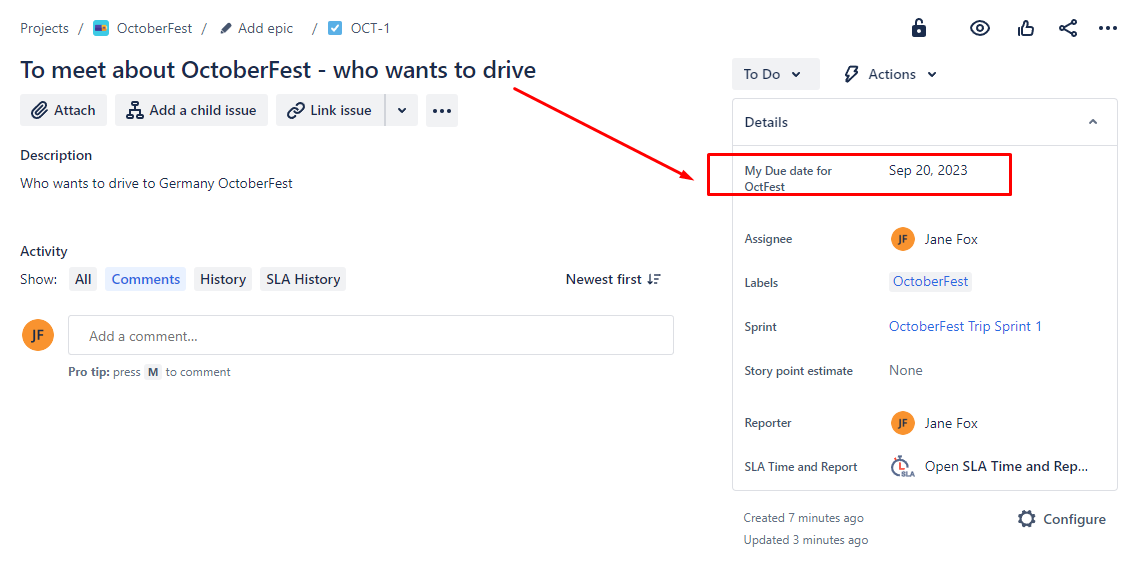The height and width of the screenshot is (584, 1136).
Task: Toggle the watch eye icon
Action: tap(980, 28)
